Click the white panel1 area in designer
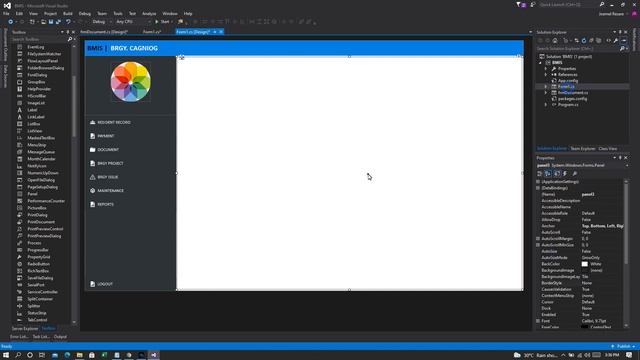Screen dimensions: 640x360 point(349,173)
